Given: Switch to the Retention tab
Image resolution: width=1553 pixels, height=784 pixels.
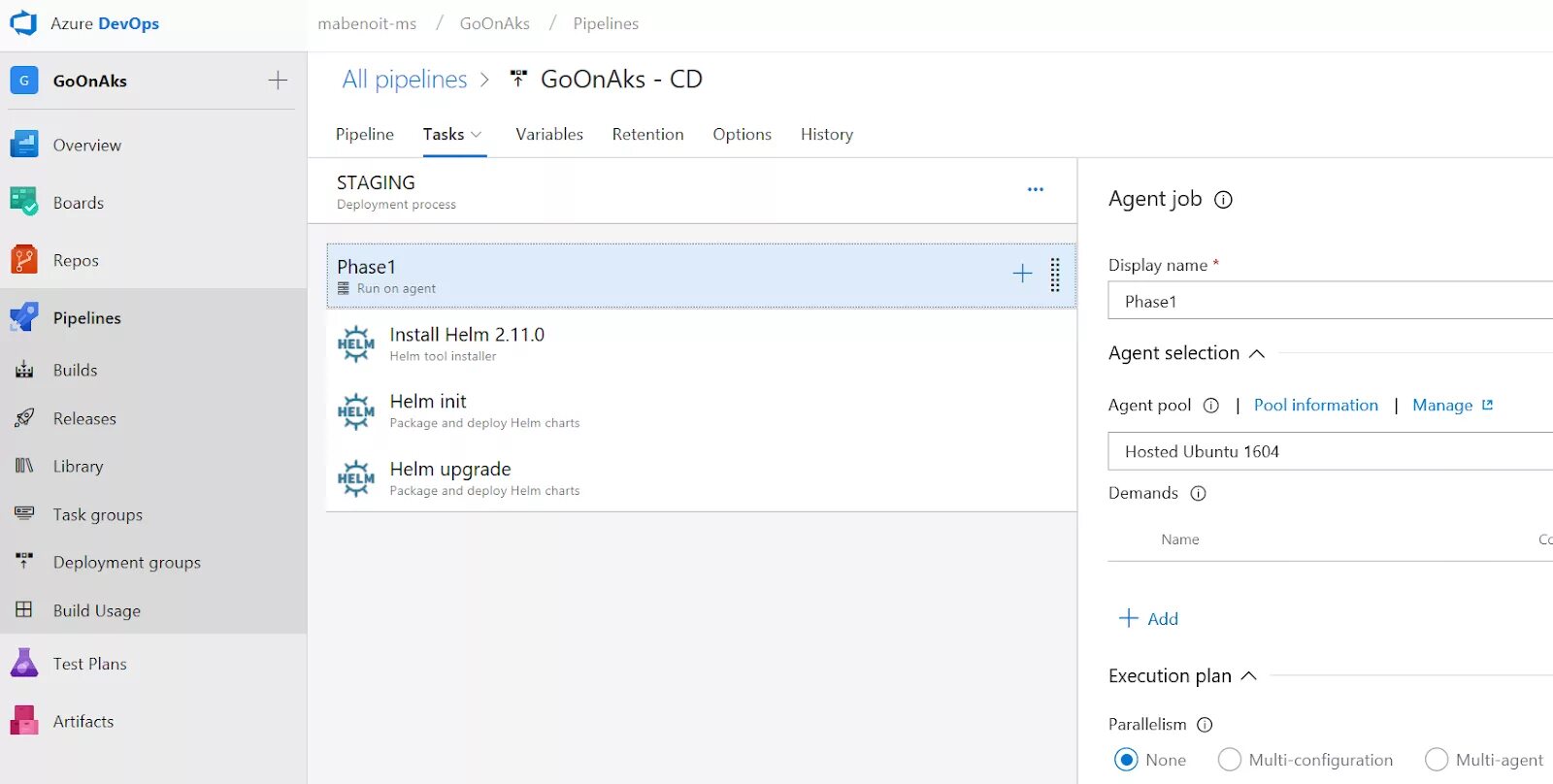Looking at the screenshot, I should click(x=647, y=134).
